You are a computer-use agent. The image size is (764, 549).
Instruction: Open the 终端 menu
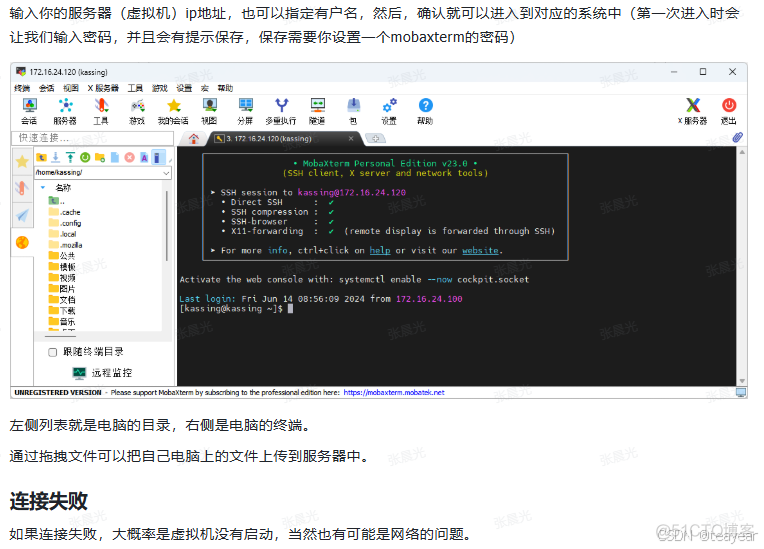pyautogui.click(x=22, y=88)
